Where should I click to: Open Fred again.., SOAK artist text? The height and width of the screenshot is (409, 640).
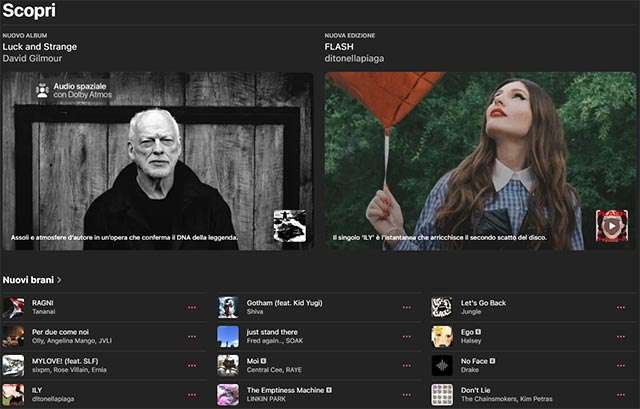point(275,341)
